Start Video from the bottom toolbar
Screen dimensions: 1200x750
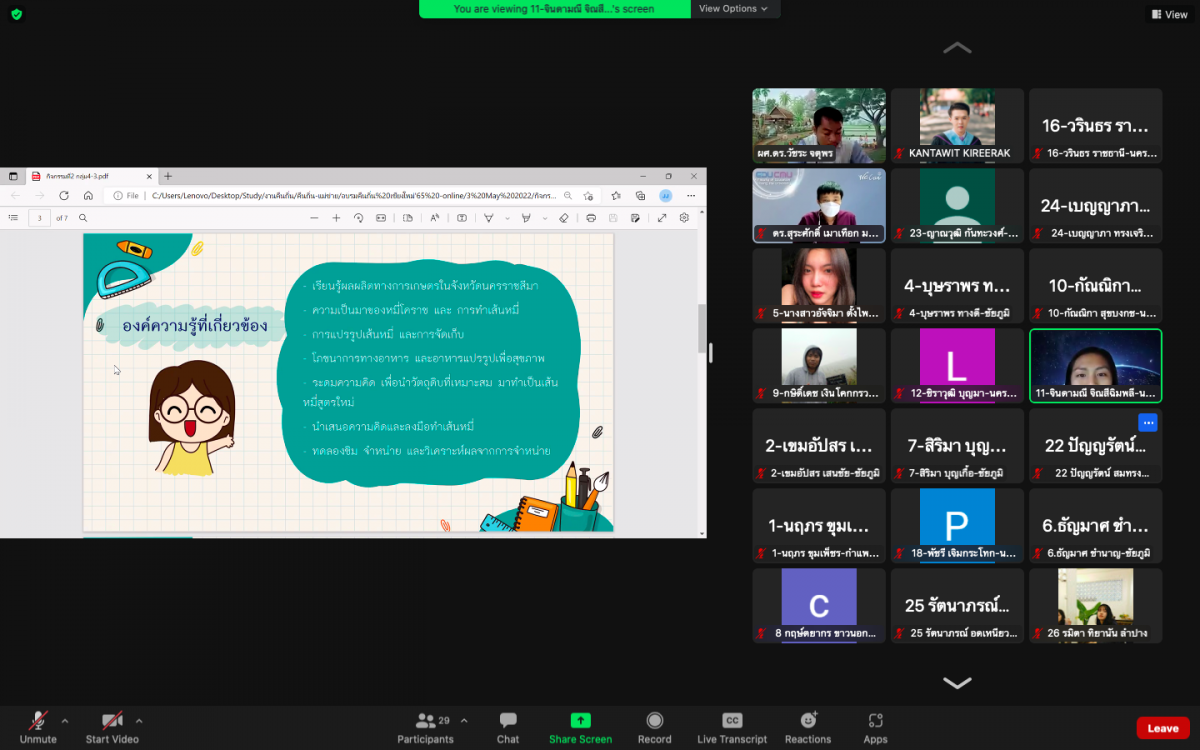111,726
